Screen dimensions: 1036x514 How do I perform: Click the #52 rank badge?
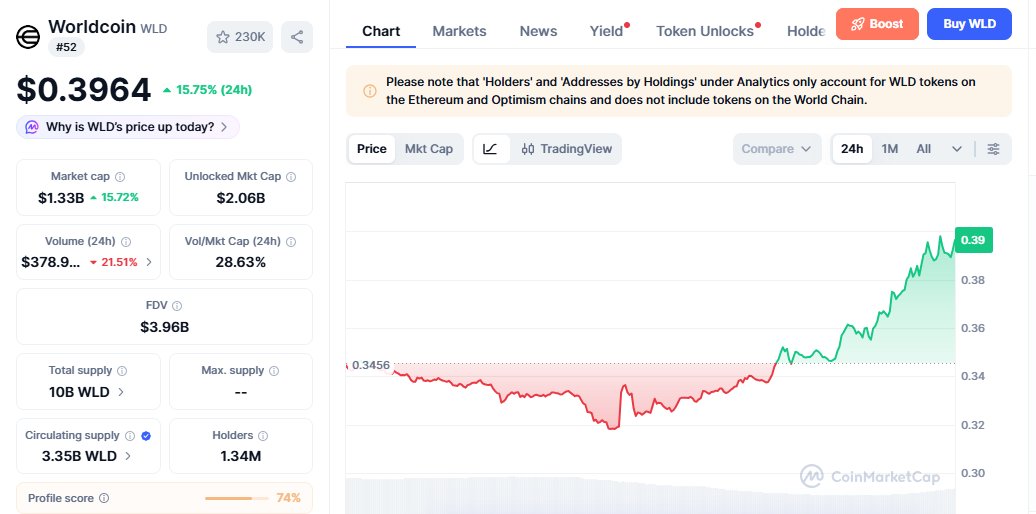point(66,48)
